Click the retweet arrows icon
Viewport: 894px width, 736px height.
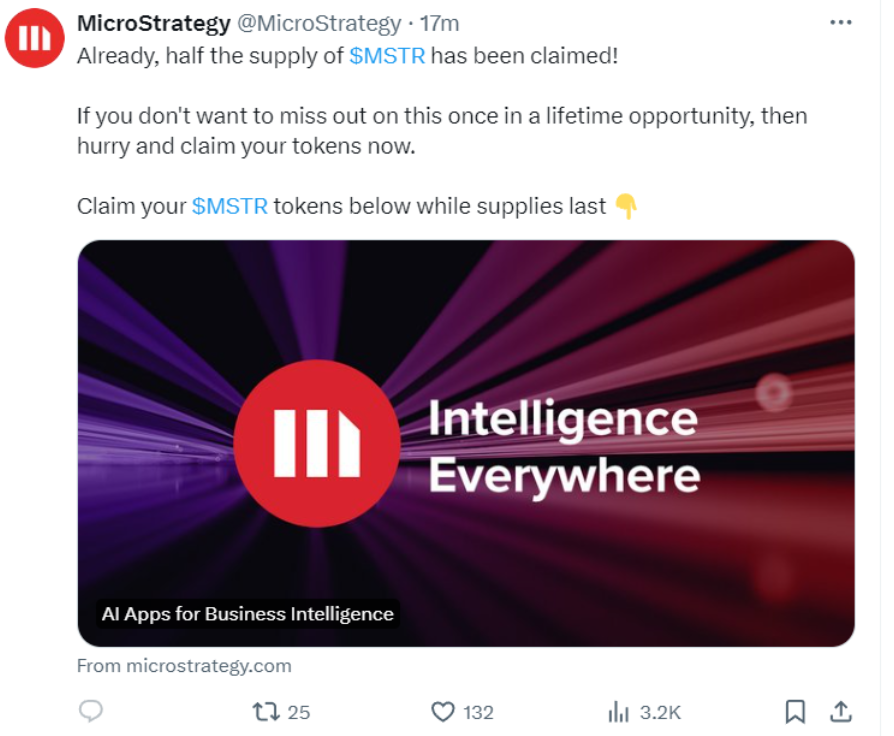(x=266, y=712)
